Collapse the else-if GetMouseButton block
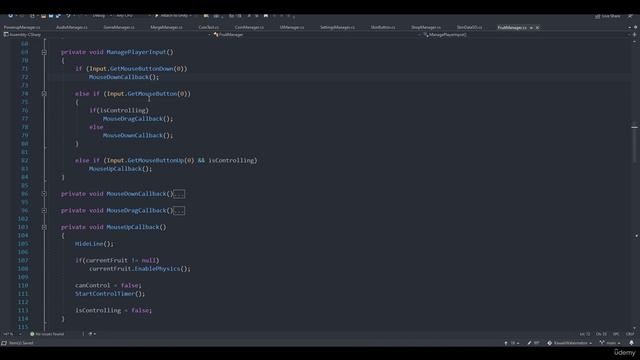The image size is (640, 360). tap(44, 94)
